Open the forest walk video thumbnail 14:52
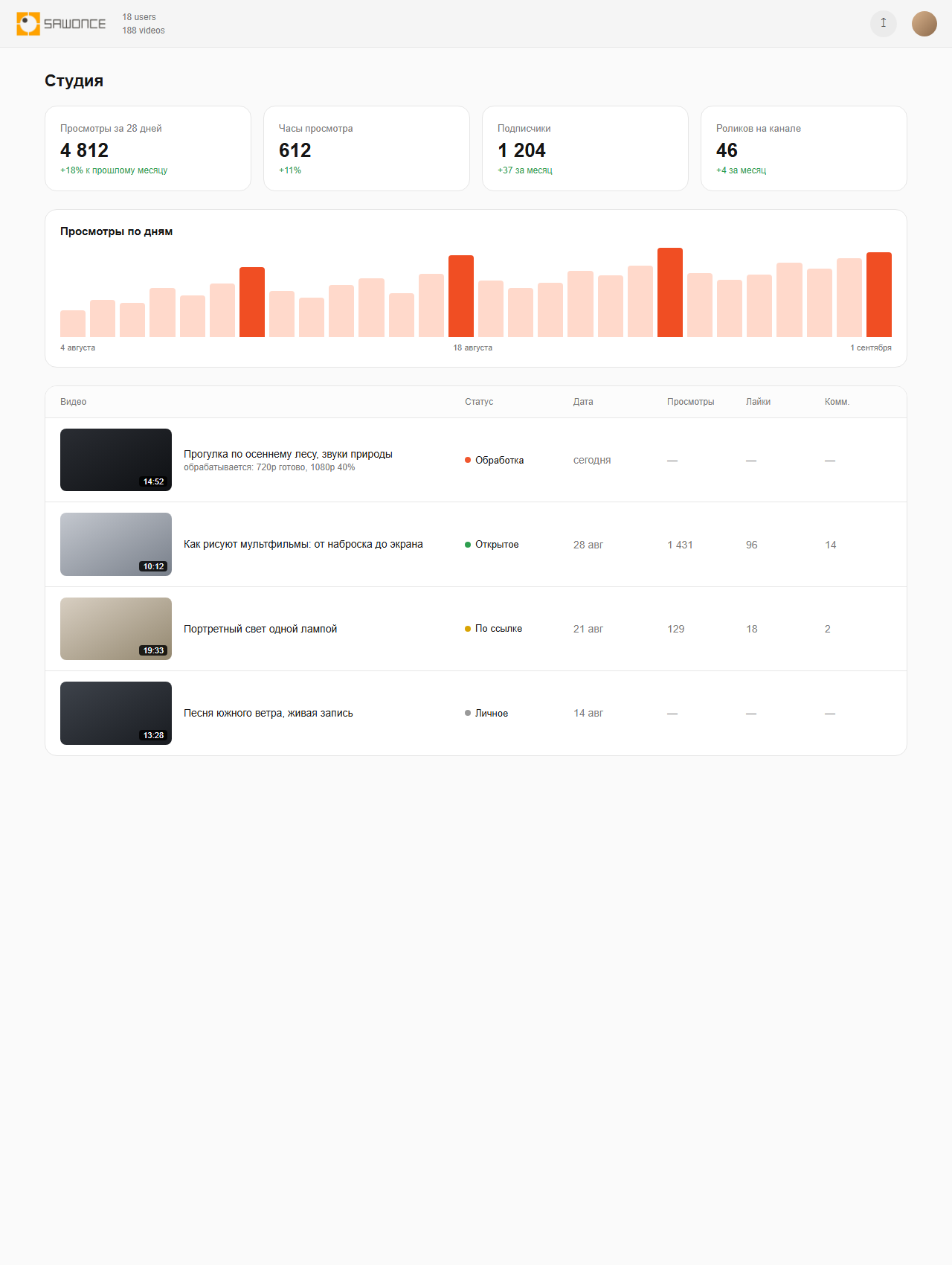 tap(116, 460)
